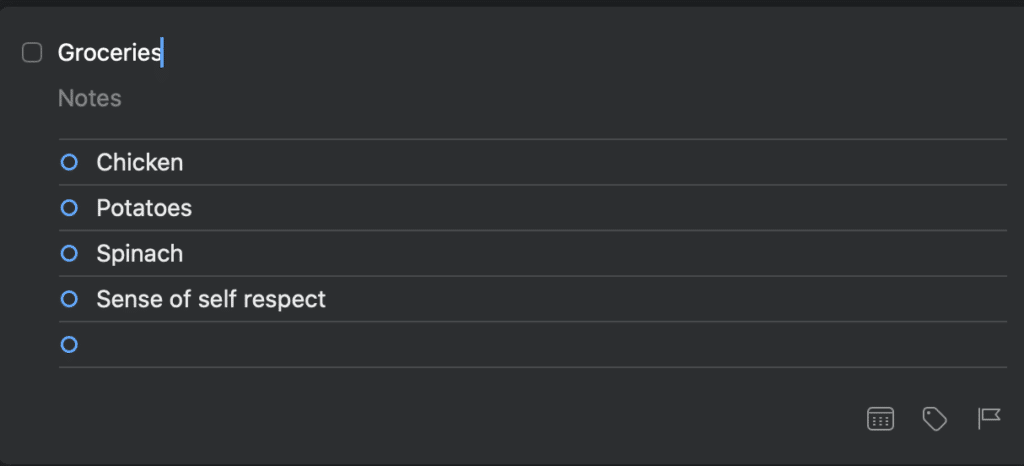The height and width of the screenshot is (466, 1024).
Task: Edit the Potatoes checklist item text
Action: point(144,208)
